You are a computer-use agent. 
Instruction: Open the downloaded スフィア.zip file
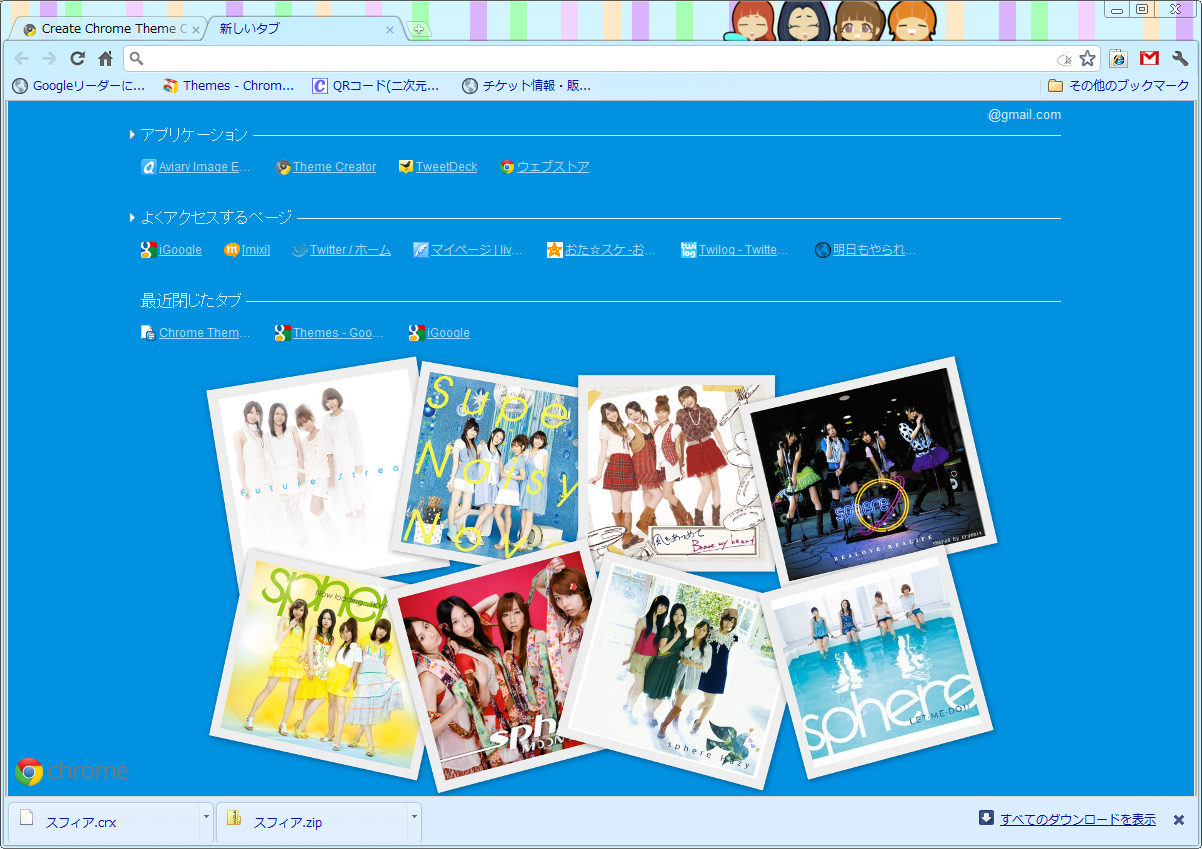(311, 822)
